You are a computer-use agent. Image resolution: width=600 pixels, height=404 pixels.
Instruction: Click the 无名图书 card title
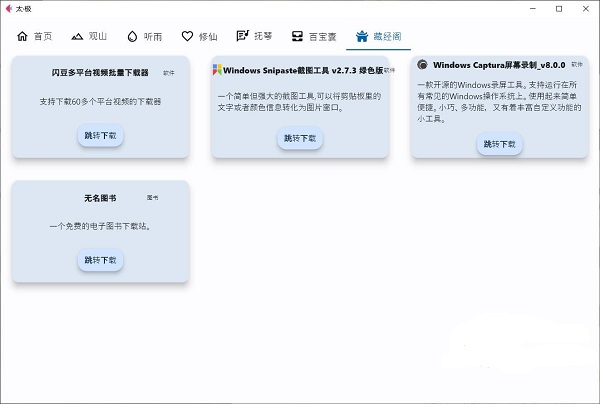tap(100, 198)
